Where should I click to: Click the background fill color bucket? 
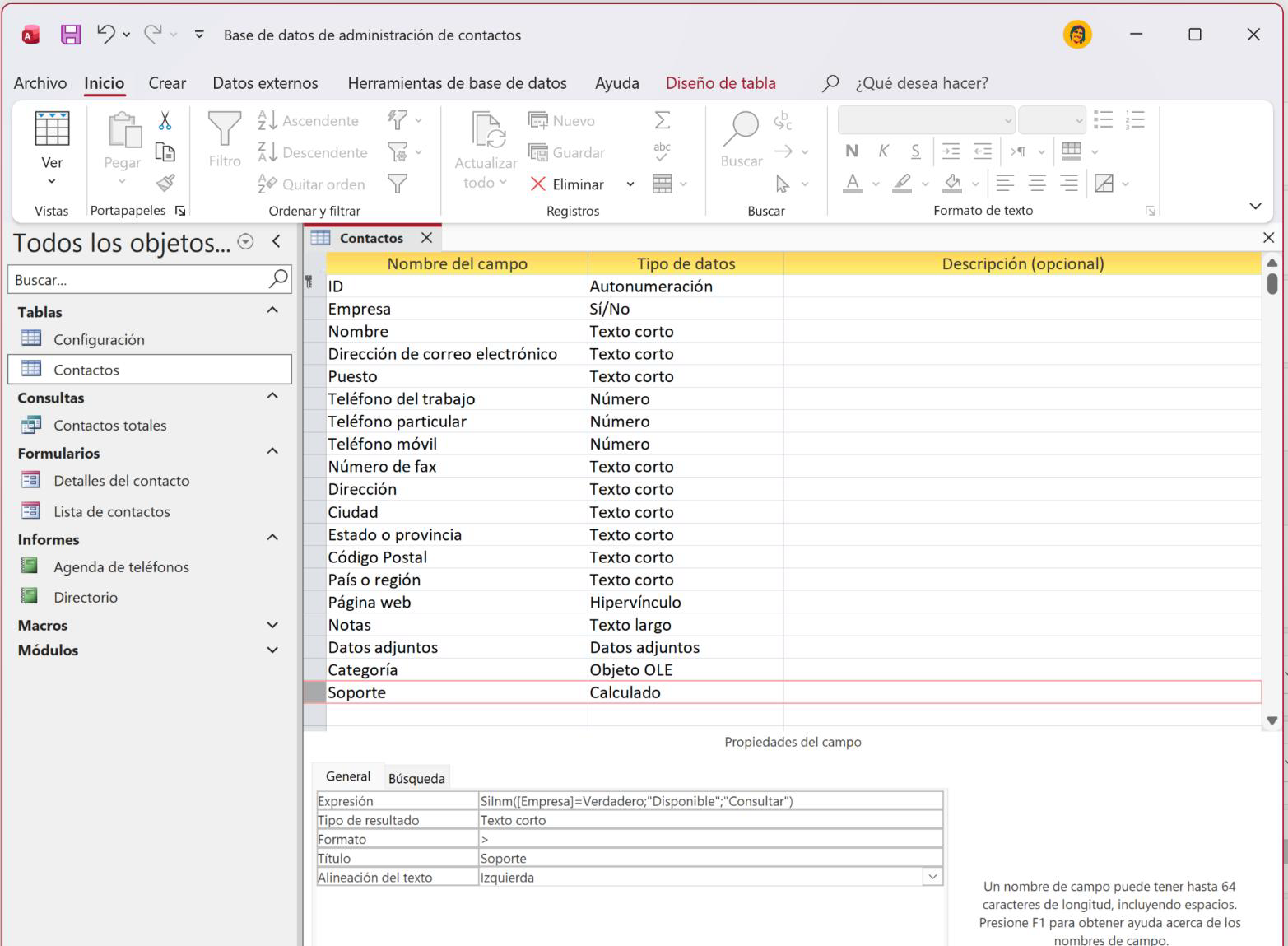coord(952,183)
